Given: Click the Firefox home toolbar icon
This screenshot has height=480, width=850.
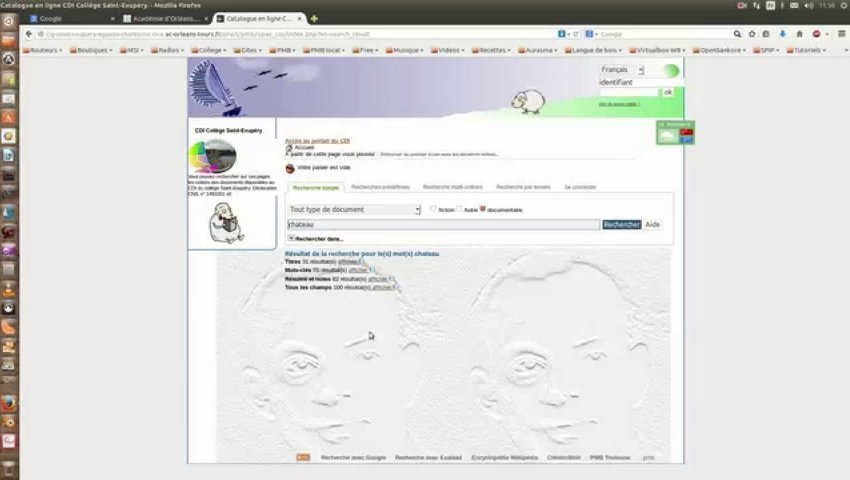Looking at the screenshot, I should (799, 34).
